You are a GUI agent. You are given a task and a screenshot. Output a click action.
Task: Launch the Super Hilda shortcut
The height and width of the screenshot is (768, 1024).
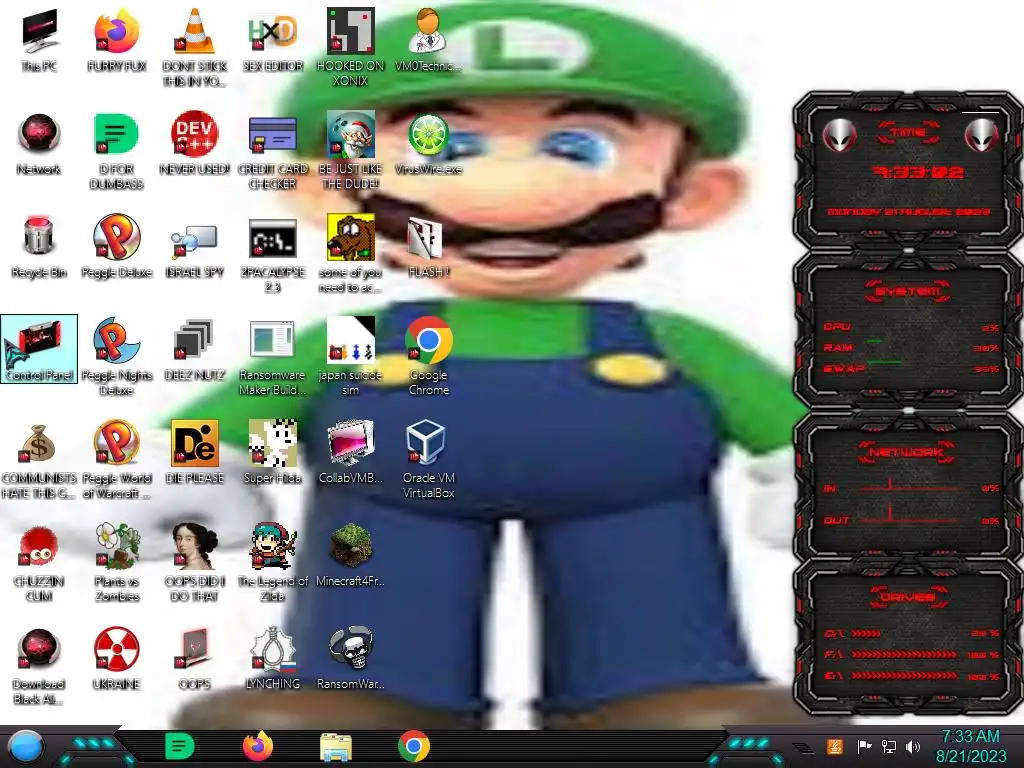pyautogui.click(x=273, y=452)
